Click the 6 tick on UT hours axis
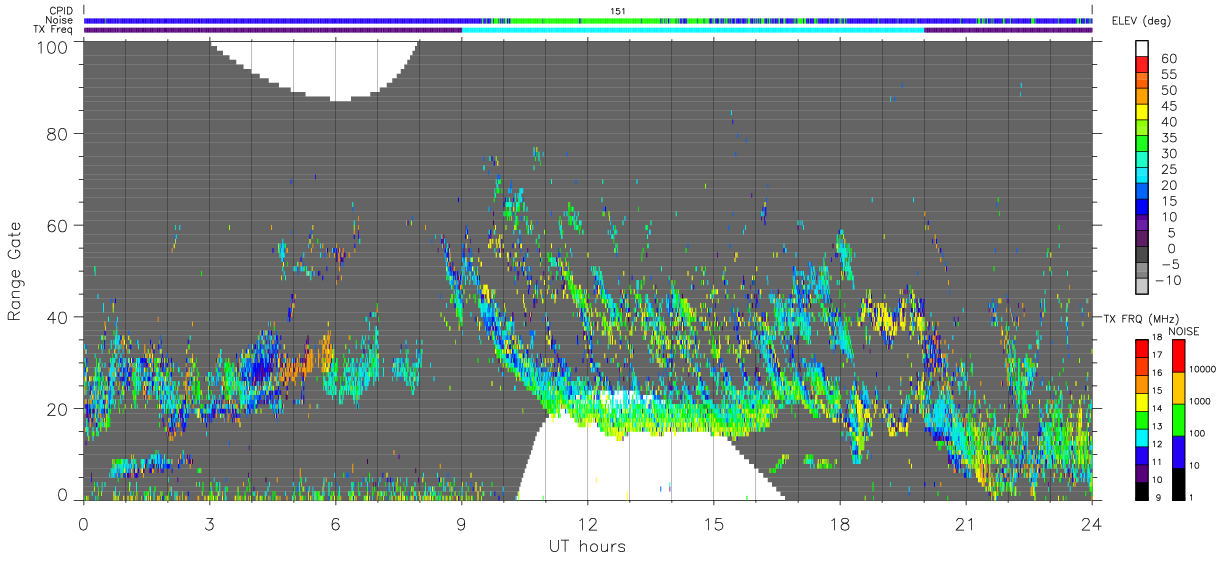Viewport: 1228px width, 567px height. pos(335,524)
